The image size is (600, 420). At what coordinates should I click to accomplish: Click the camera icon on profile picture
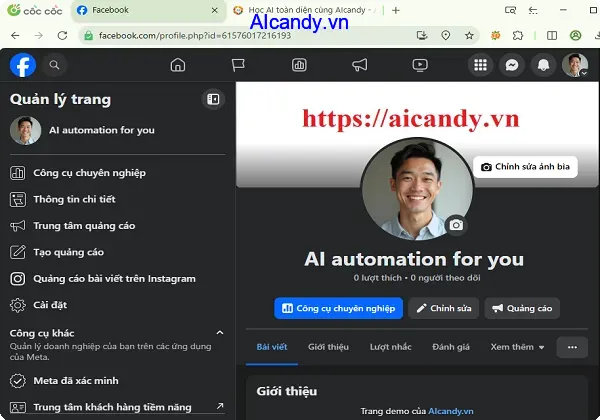(x=456, y=225)
